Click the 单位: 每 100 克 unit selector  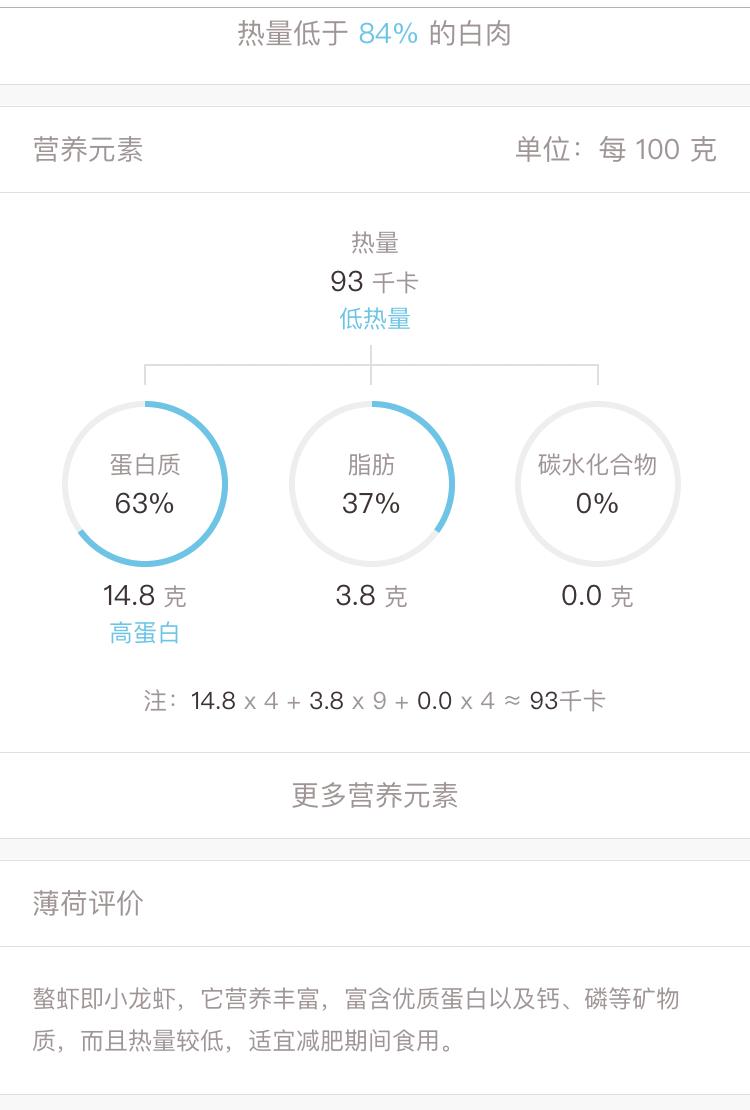tap(615, 149)
